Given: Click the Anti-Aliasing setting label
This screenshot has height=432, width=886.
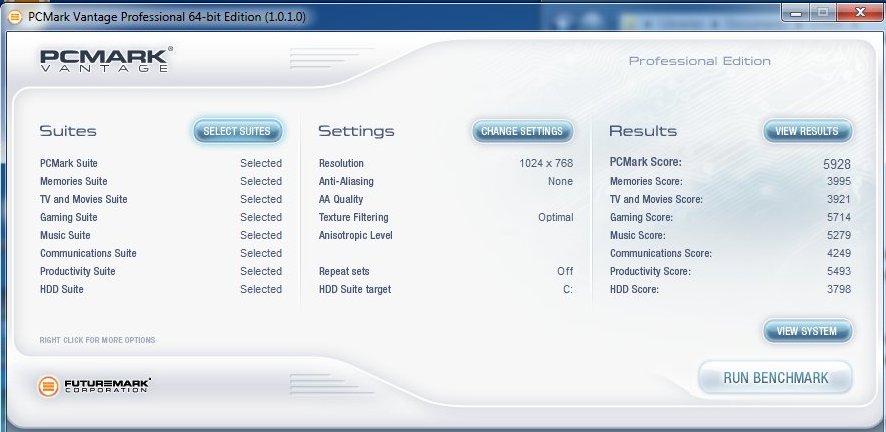Looking at the screenshot, I should pyautogui.click(x=346, y=181).
